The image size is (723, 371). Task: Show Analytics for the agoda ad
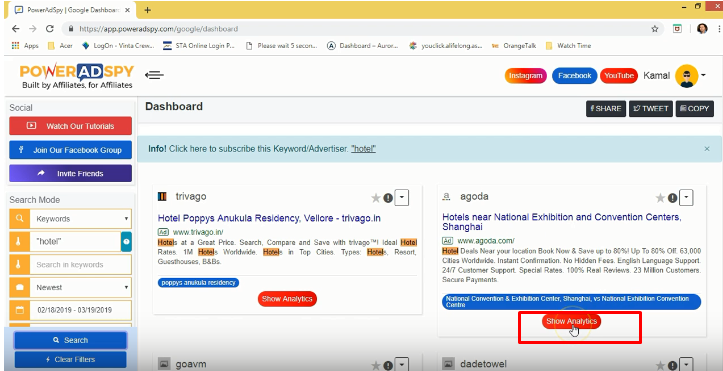tap(571, 321)
